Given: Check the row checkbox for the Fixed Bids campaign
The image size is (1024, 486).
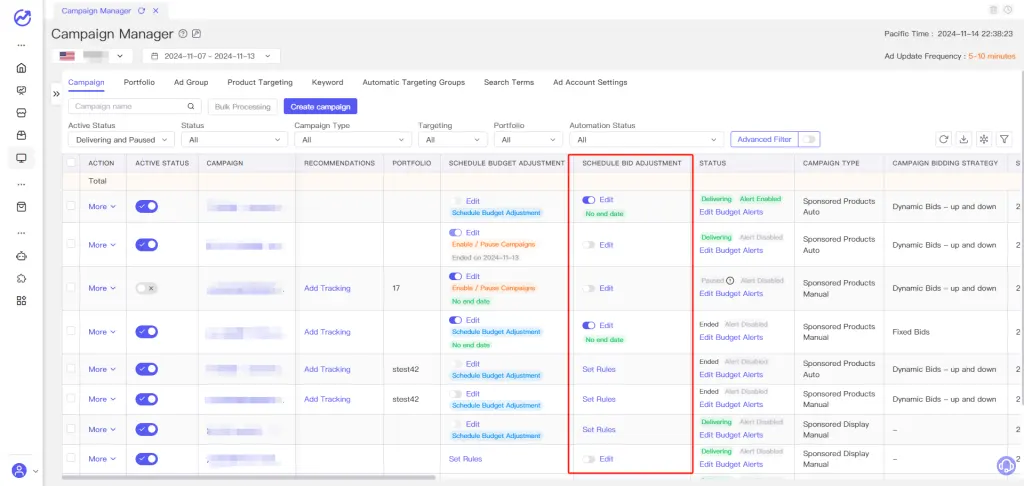Looking at the screenshot, I should tap(71, 331).
